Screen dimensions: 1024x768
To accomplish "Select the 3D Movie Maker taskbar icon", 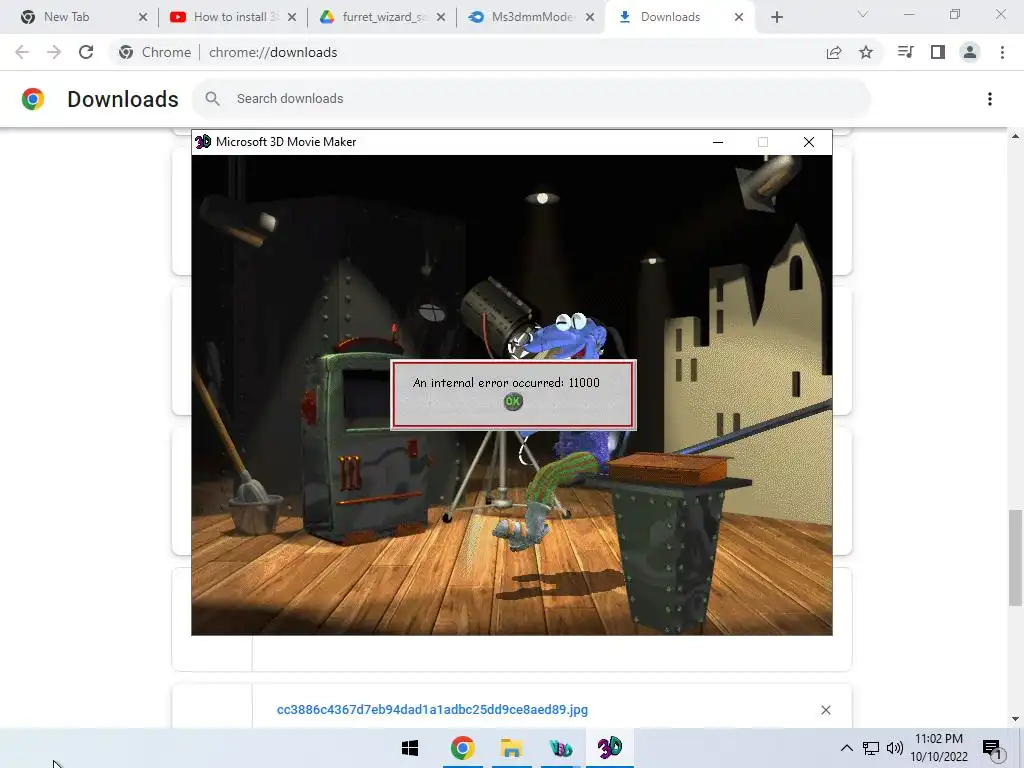I will click(x=609, y=748).
